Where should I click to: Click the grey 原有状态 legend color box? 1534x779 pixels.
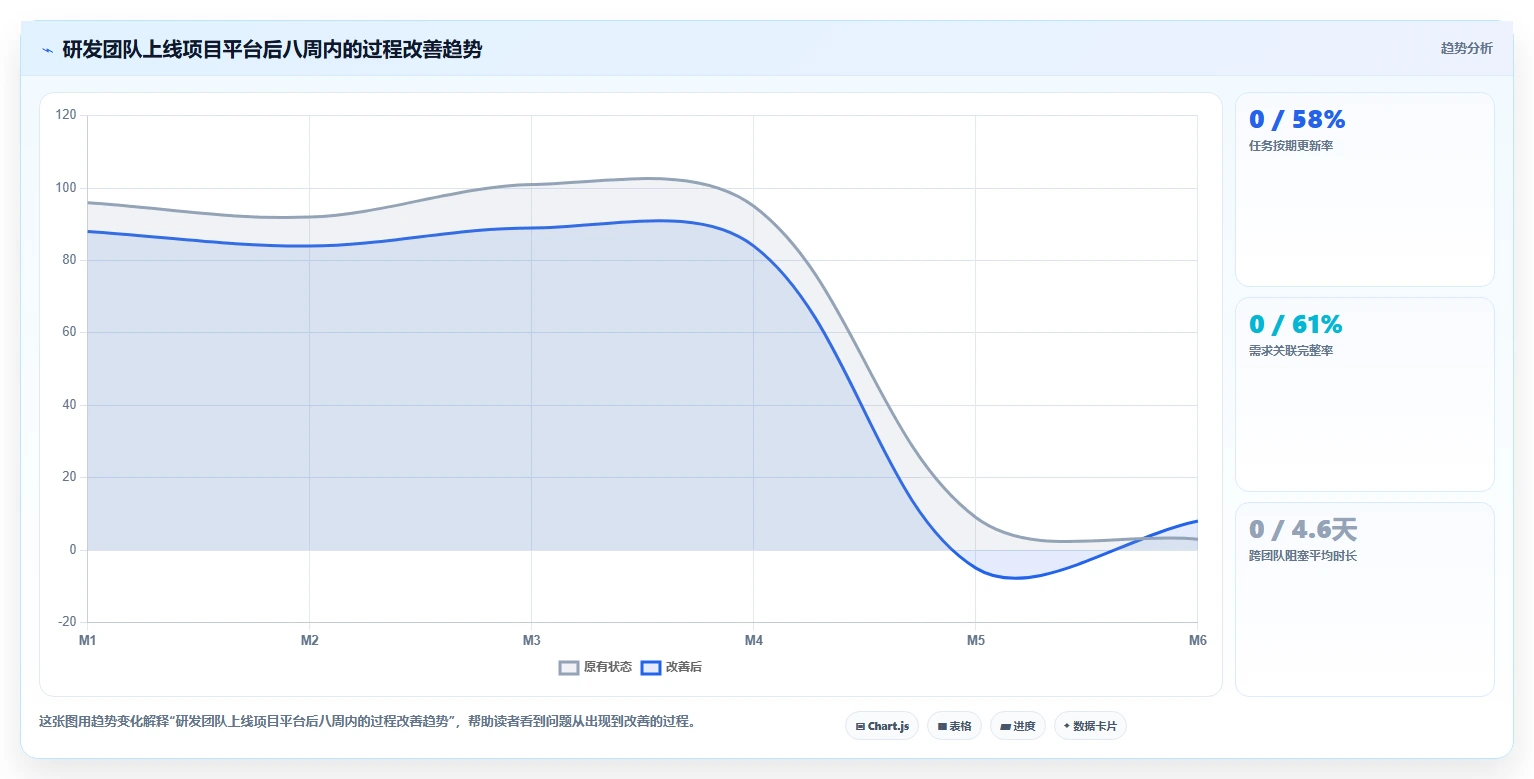(569, 668)
